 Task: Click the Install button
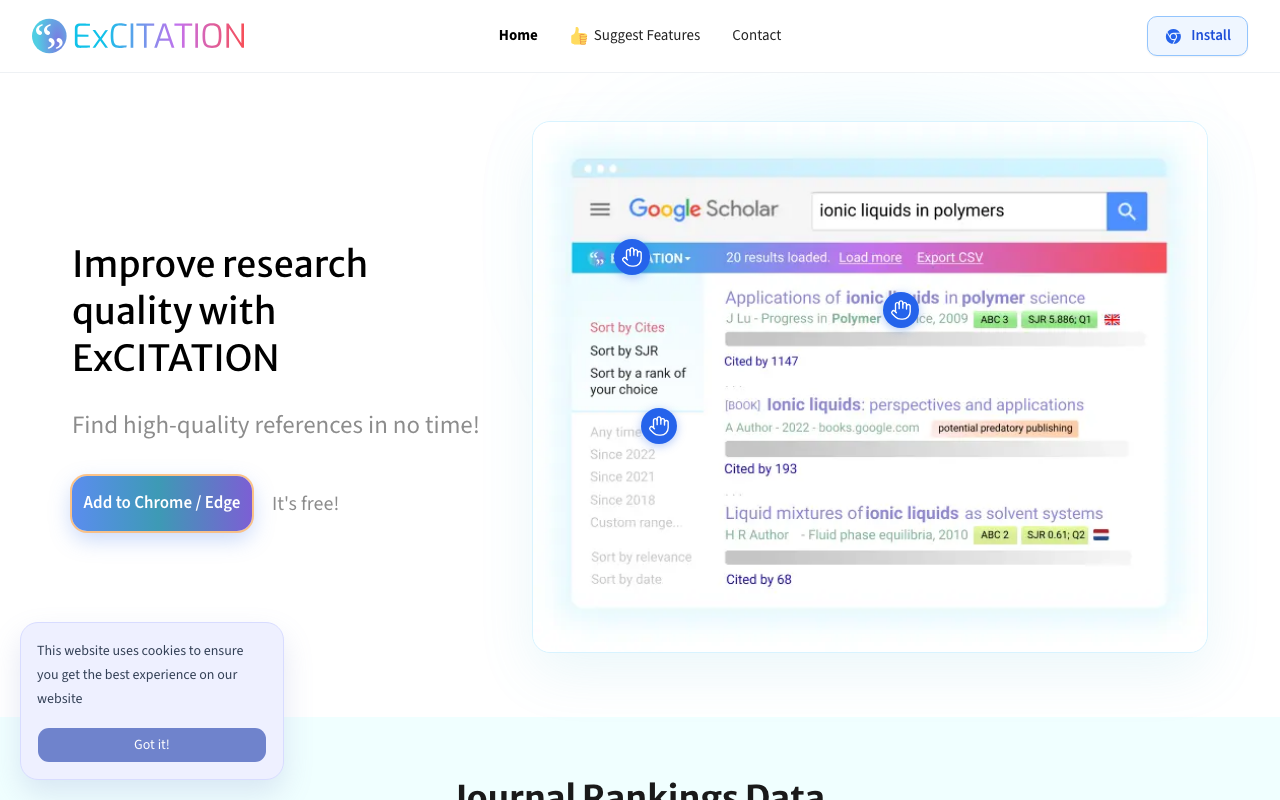(x=1197, y=36)
